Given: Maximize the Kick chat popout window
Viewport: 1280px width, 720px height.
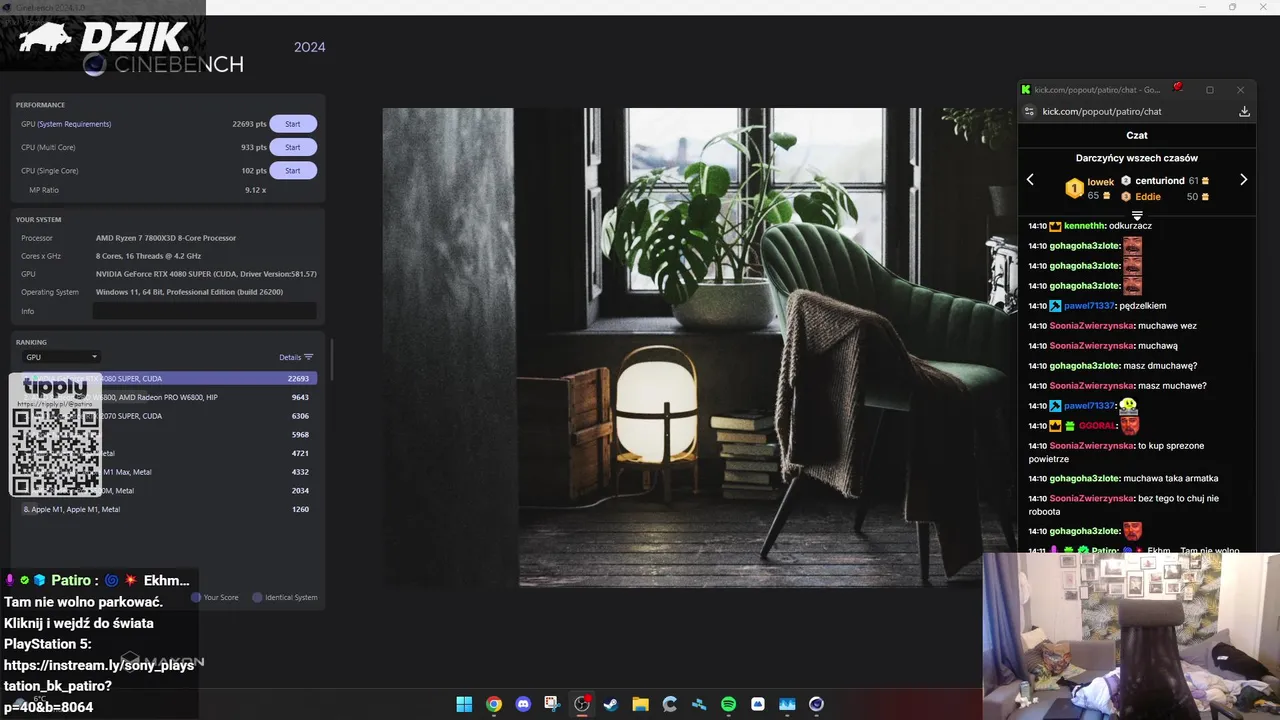Looking at the screenshot, I should coord(1209,90).
